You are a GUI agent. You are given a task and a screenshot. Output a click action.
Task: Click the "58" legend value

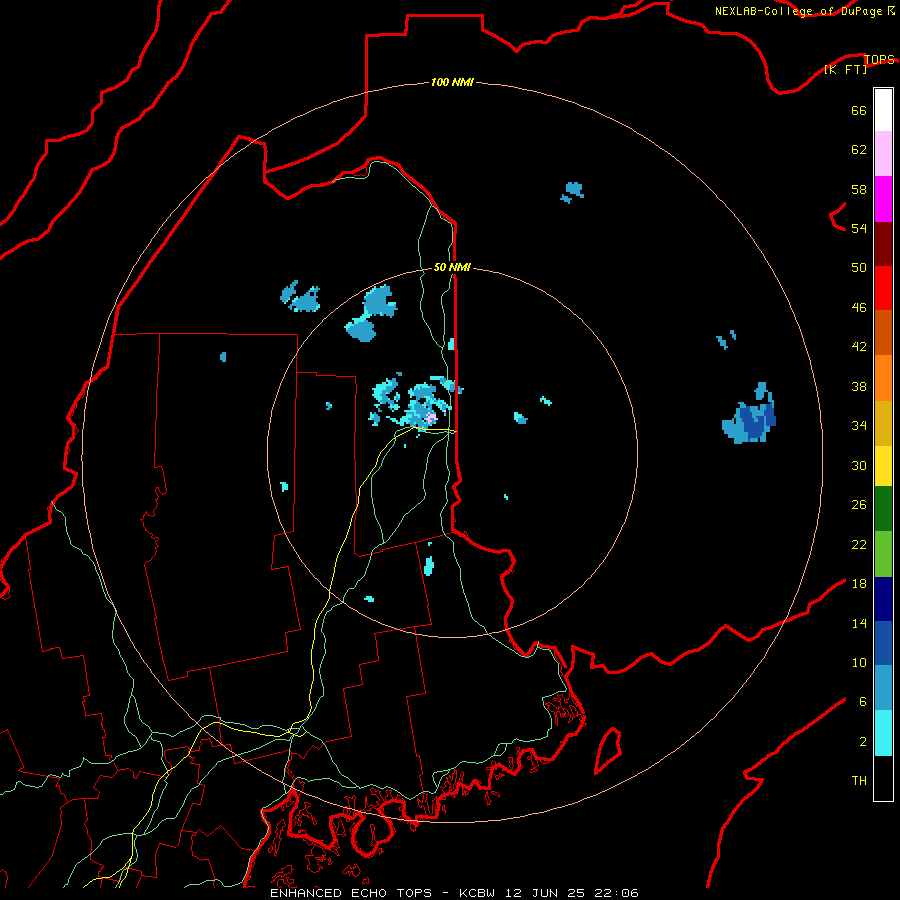point(859,189)
